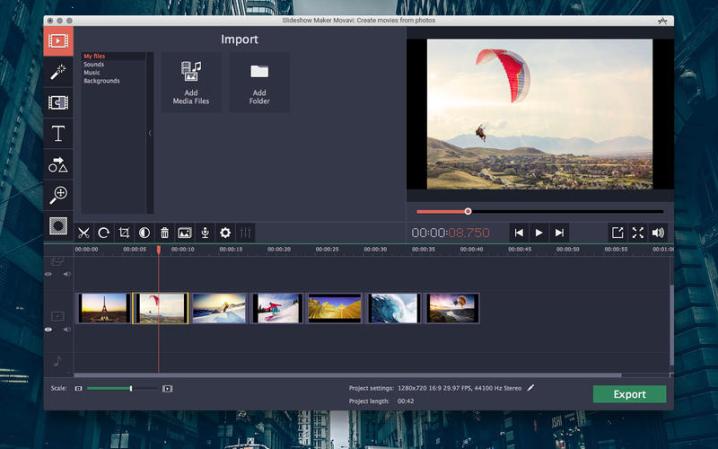This screenshot has width=718, height=449.
Task: Skip to next frame button
Action: 559,233
